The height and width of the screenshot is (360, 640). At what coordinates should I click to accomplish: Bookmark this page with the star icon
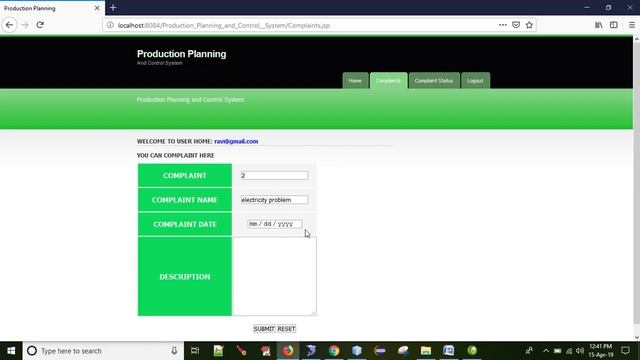(x=529, y=25)
